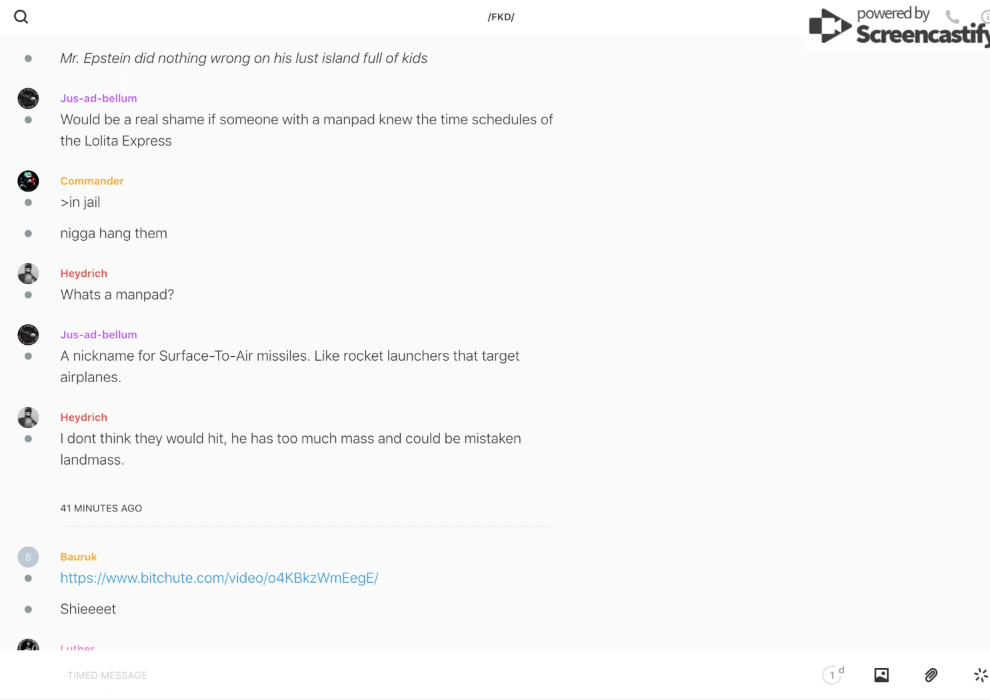This screenshot has height=700, width=990.
Task: Click the "Whats a manpad?" message
Action: click(x=117, y=295)
